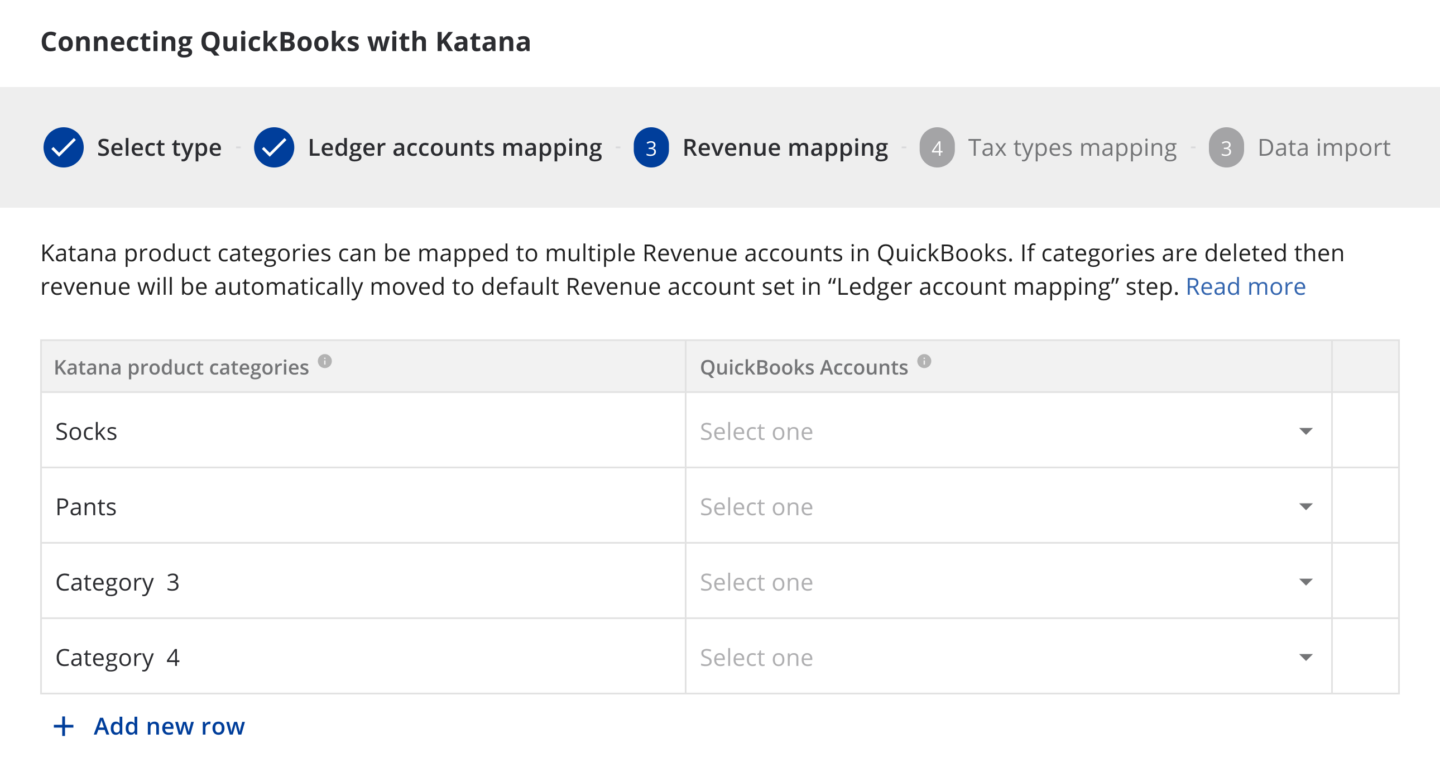Switch to the Select type step
This screenshot has width=1440, height=762.
(158, 147)
